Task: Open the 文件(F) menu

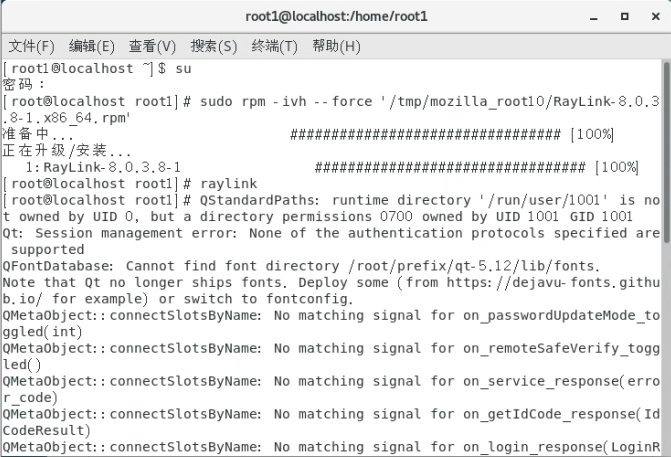Action: (x=31, y=46)
